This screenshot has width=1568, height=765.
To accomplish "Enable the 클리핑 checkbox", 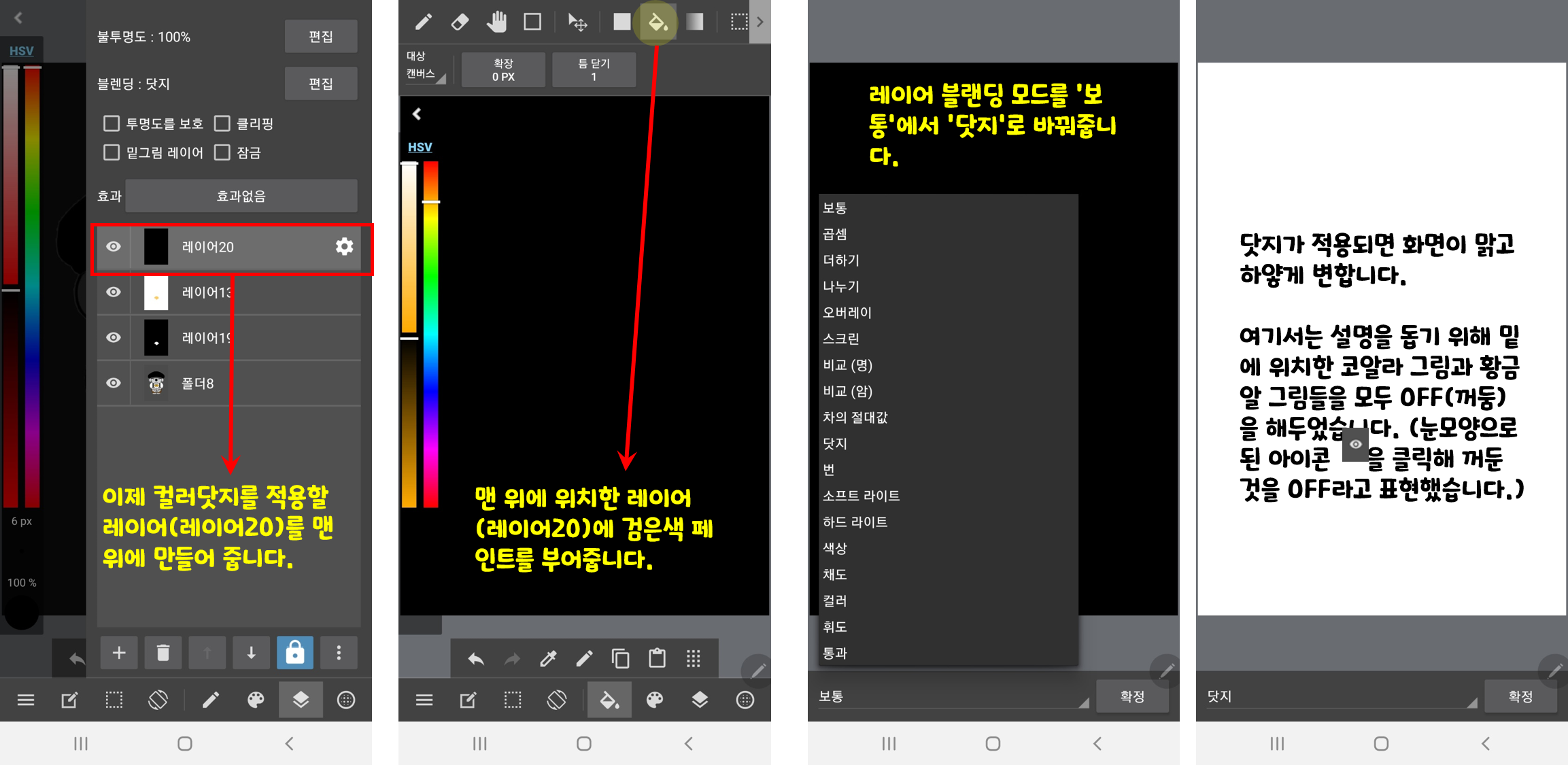I will [x=222, y=124].
